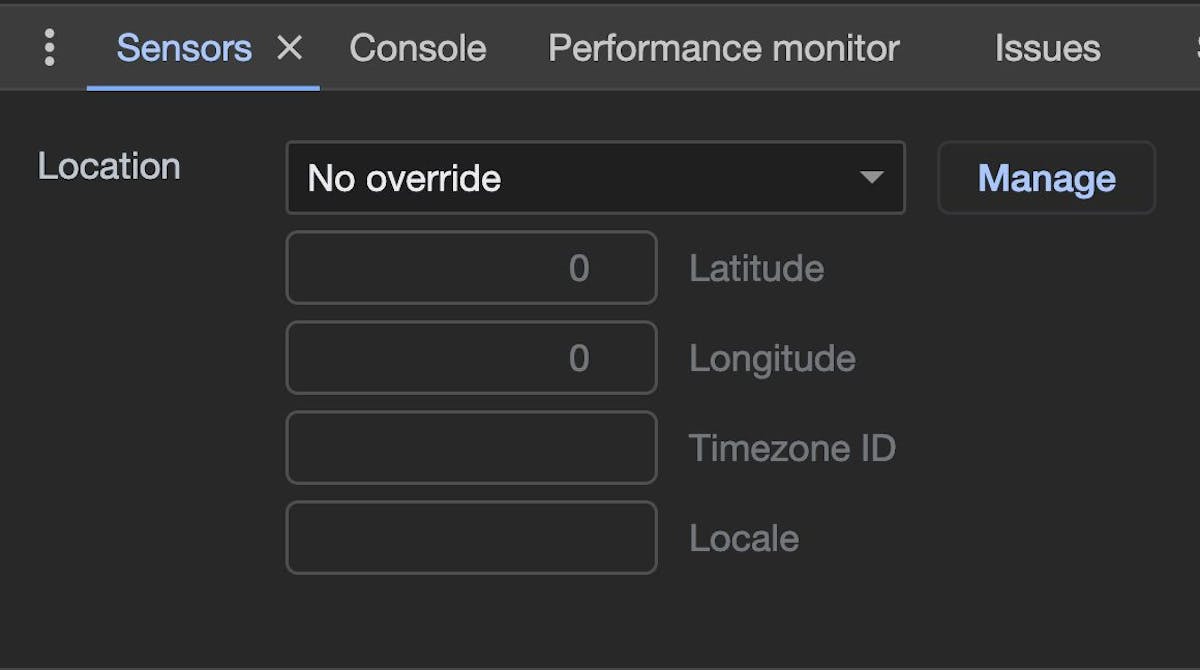Focus the Timezone ID text box
The image size is (1200, 670).
coord(471,448)
